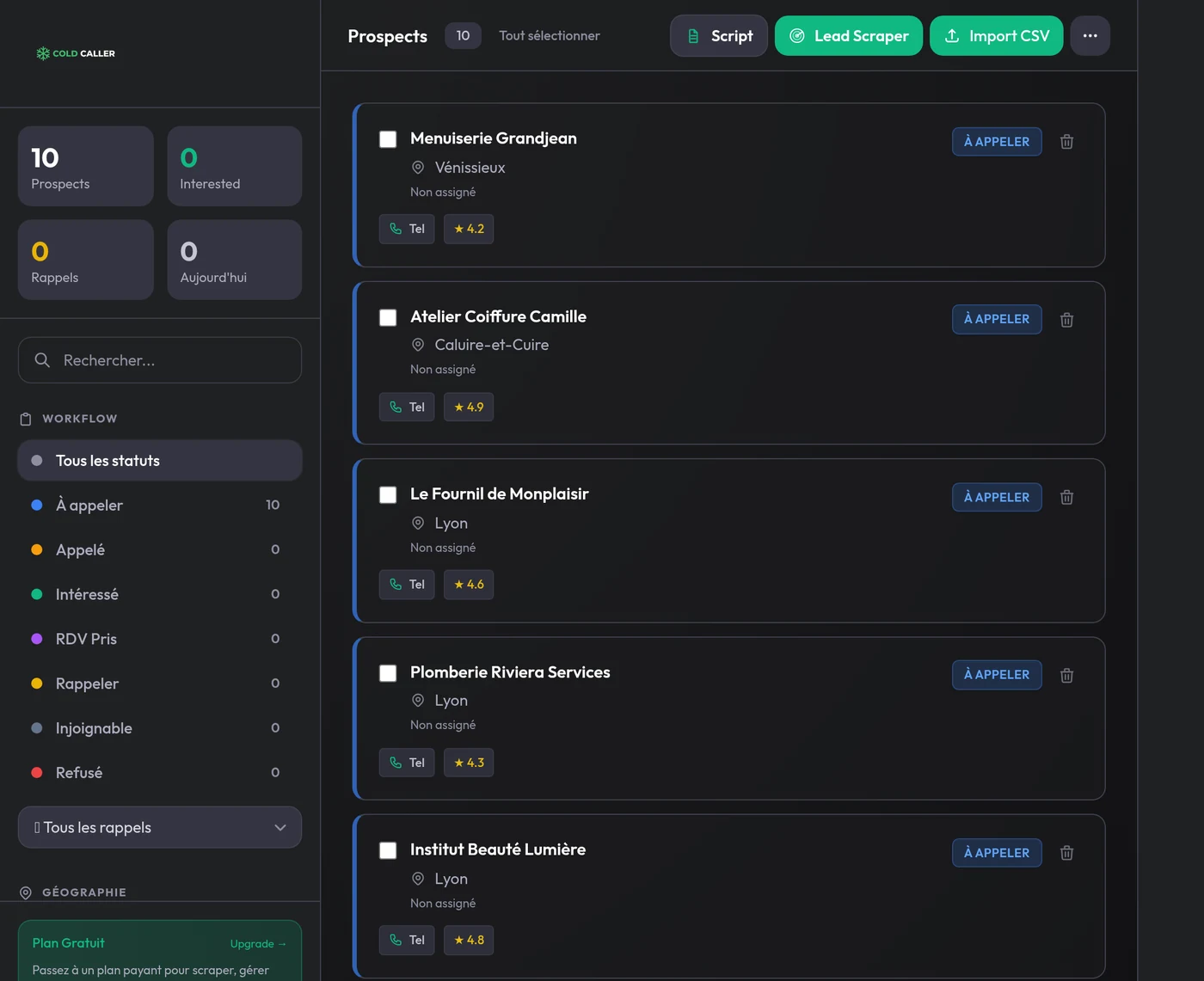This screenshot has height=981, width=1204.
Task: Show Intéressé prospects
Action: 160,595
